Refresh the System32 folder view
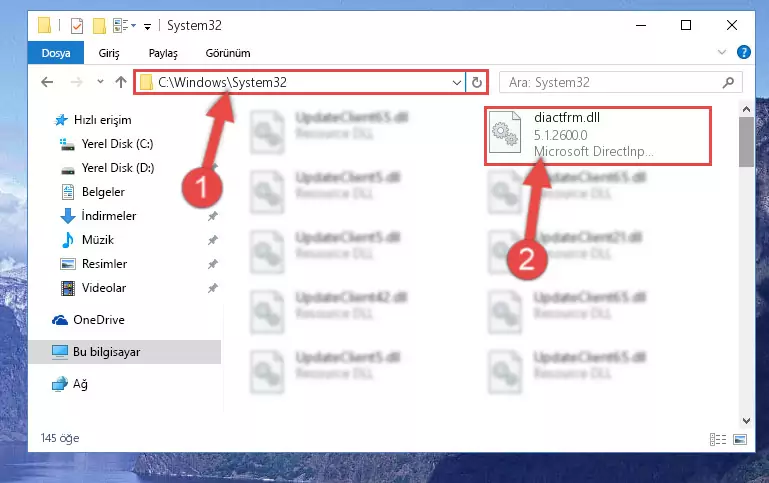Viewport: 769px width, 483px height. (477, 82)
